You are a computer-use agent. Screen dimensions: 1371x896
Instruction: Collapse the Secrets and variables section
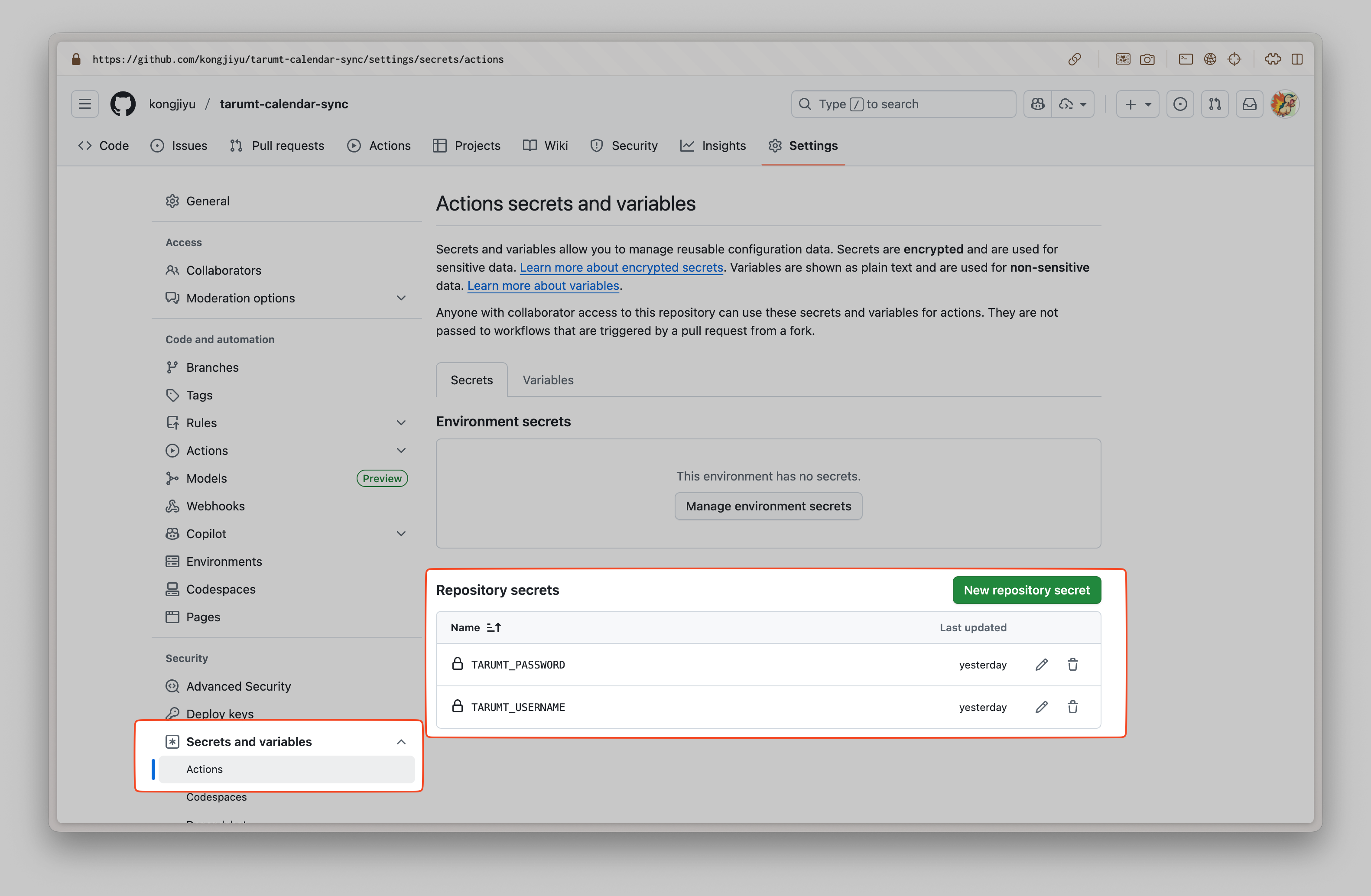401,742
